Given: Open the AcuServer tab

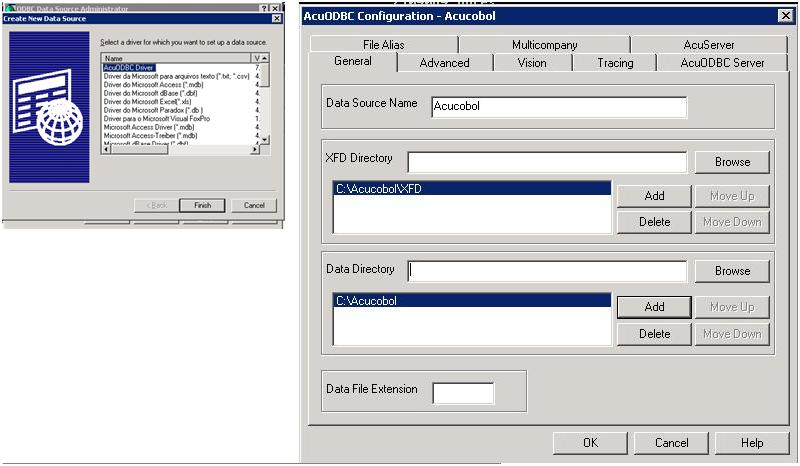Looking at the screenshot, I should [x=709, y=44].
